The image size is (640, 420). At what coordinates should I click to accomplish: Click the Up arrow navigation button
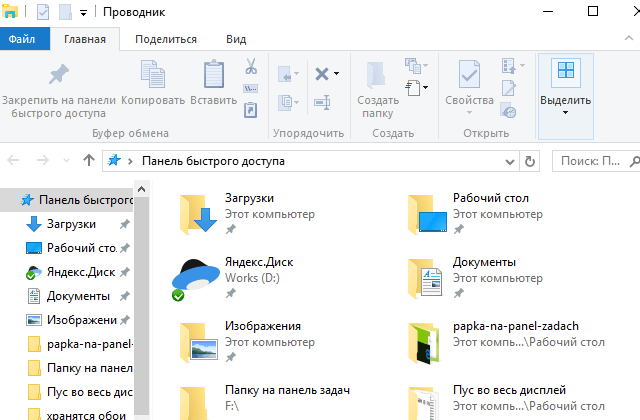click(x=89, y=160)
